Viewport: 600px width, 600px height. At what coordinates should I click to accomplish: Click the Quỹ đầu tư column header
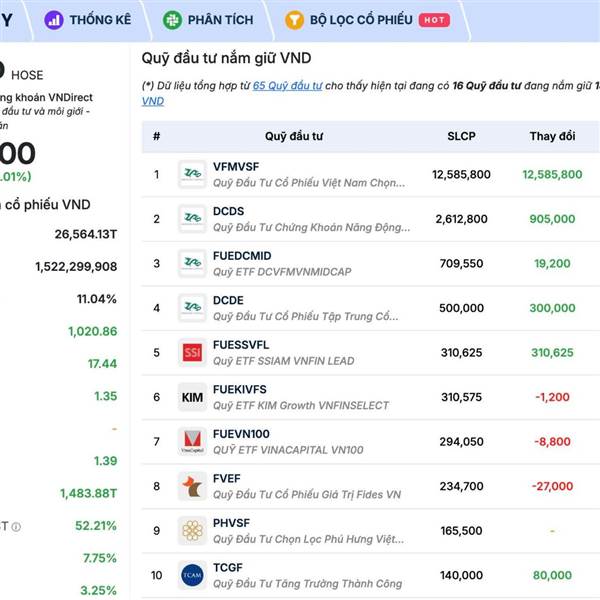pyautogui.click(x=294, y=136)
